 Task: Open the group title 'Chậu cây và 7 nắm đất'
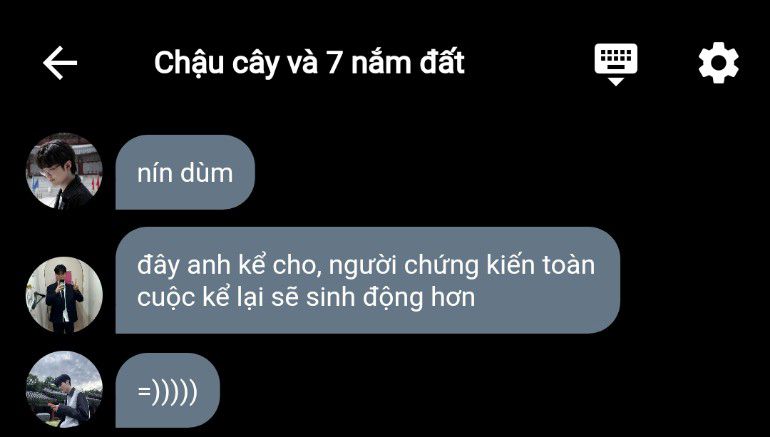click(x=309, y=63)
